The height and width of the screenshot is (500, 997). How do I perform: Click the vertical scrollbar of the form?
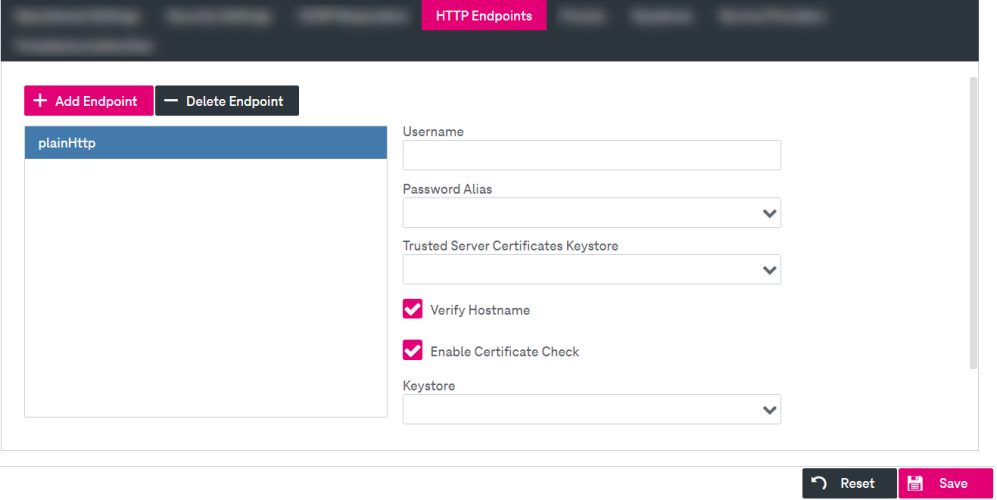[973, 222]
